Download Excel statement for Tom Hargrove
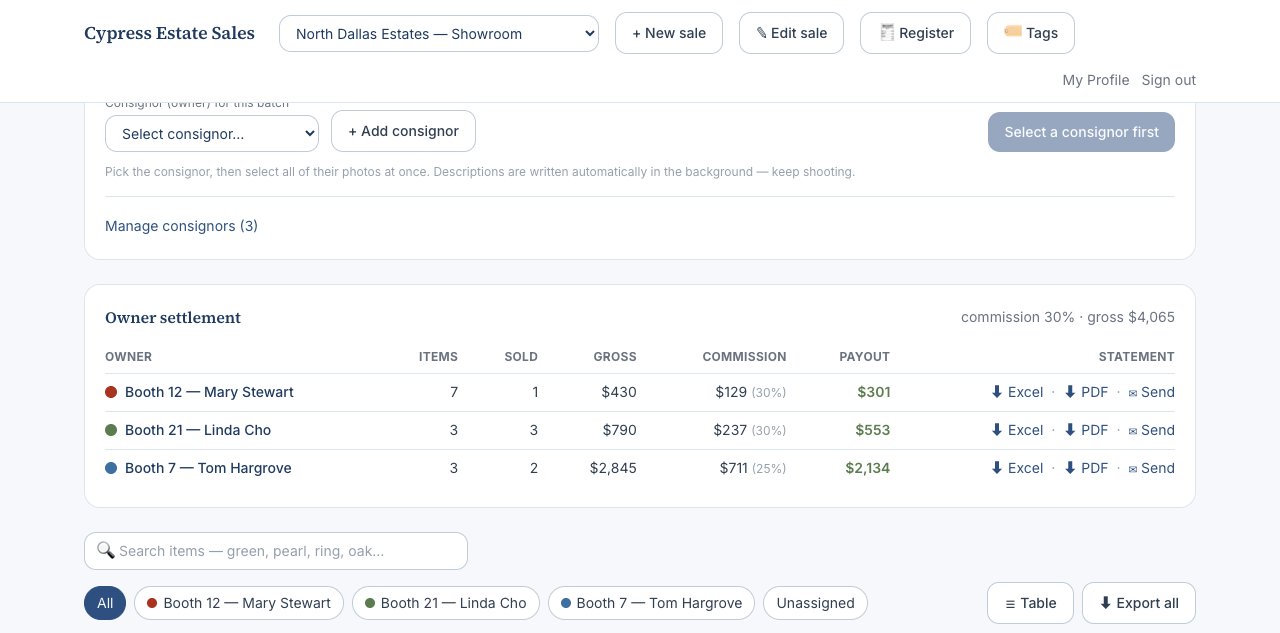Viewport: 1280px width, 633px height. coord(1017,468)
